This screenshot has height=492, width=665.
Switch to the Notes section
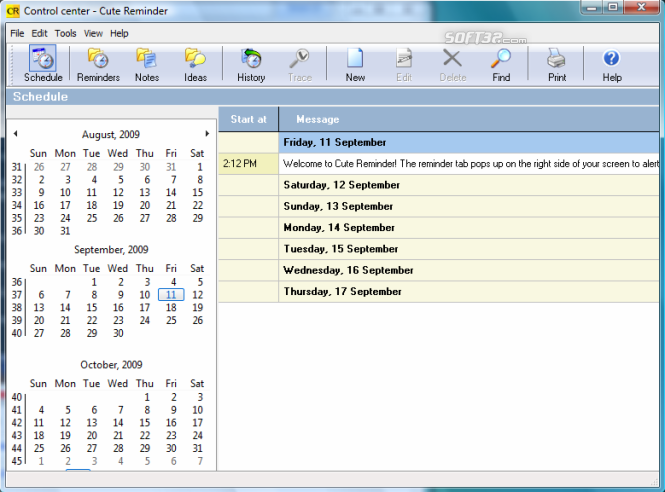pyautogui.click(x=147, y=64)
